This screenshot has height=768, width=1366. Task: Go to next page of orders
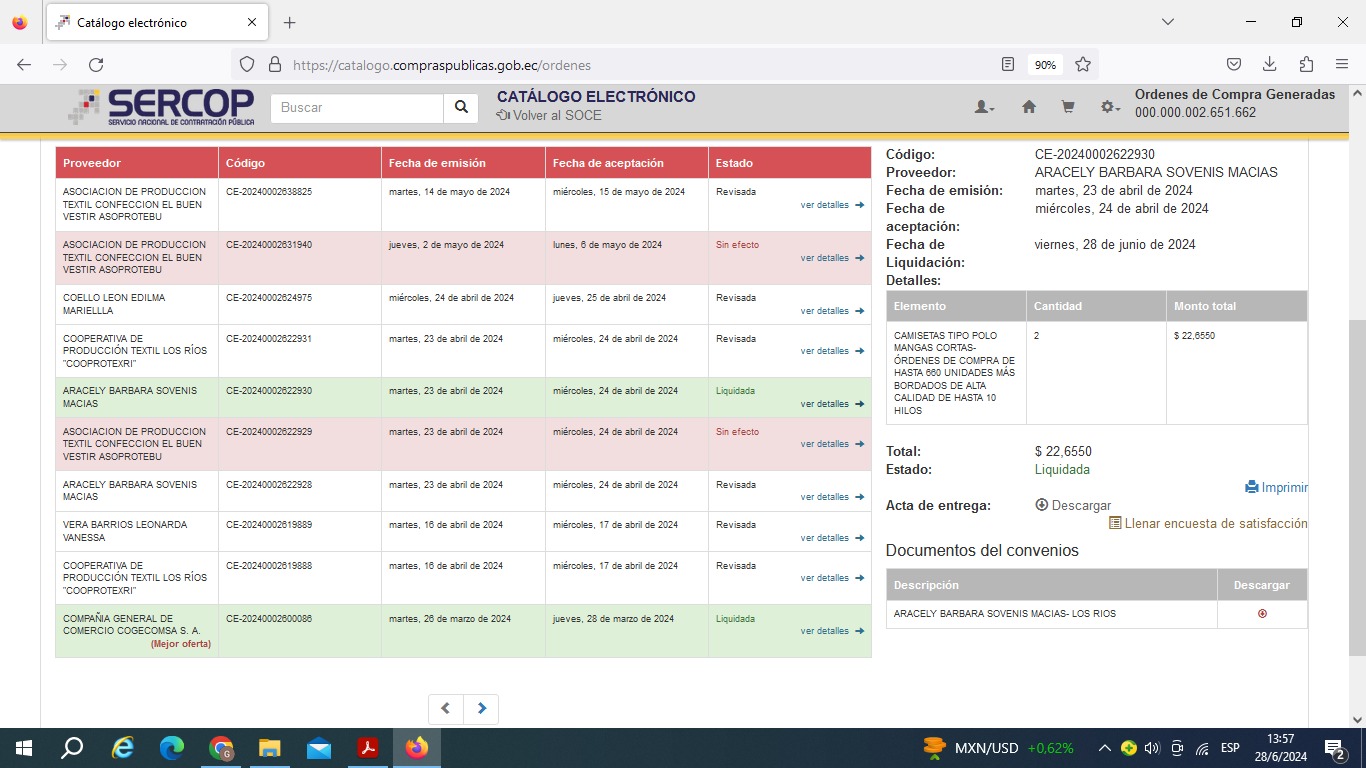click(x=481, y=709)
